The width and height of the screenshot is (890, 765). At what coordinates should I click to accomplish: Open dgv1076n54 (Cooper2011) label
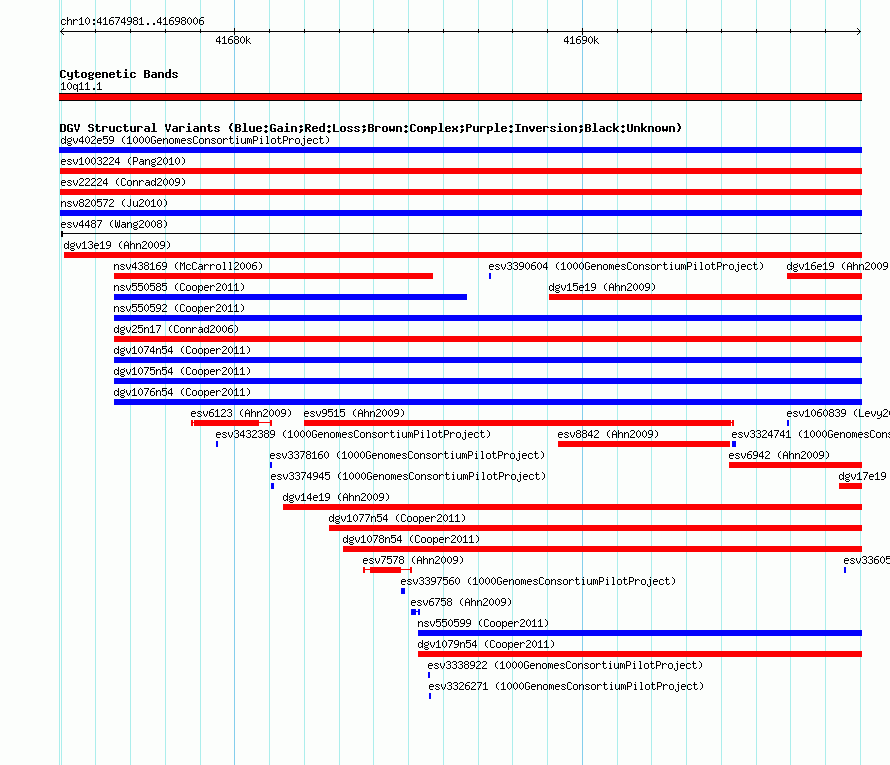182,392
